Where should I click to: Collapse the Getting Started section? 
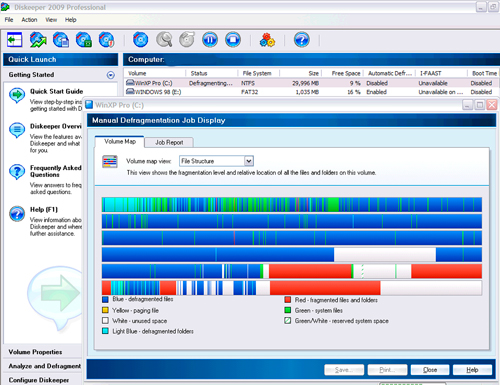pyautogui.click(x=111, y=75)
